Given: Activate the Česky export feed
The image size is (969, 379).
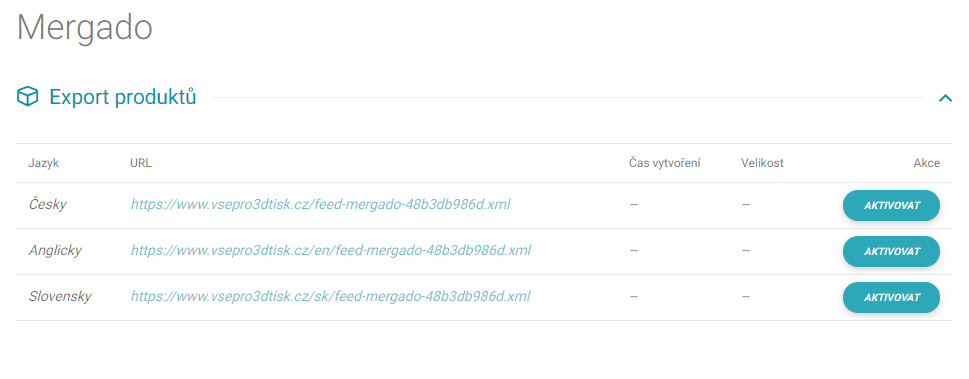Looking at the screenshot, I should (x=891, y=205).
